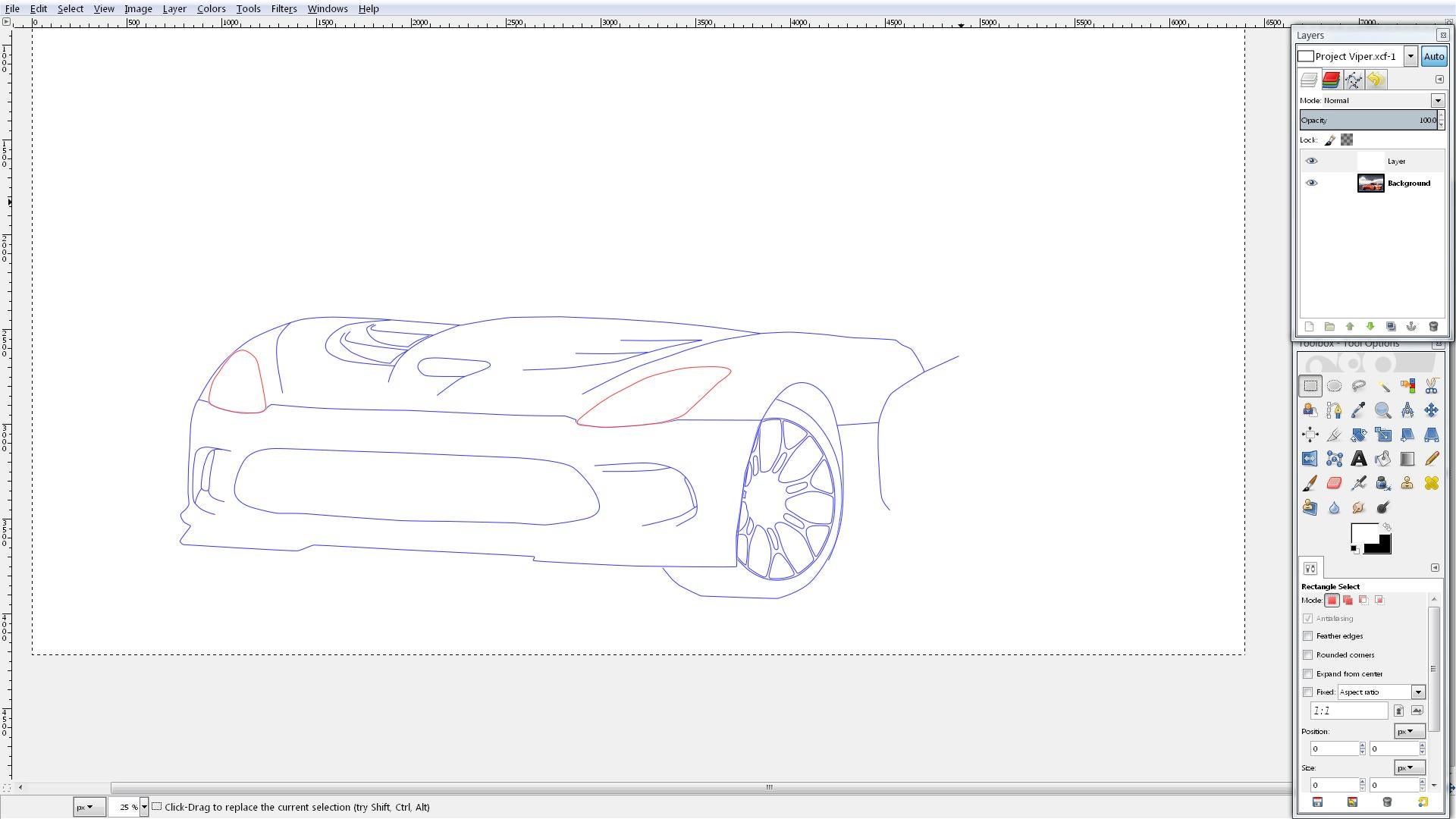The image size is (1456, 819).
Task: Hide the Background layer eye icon
Action: tap(1311, 183)
